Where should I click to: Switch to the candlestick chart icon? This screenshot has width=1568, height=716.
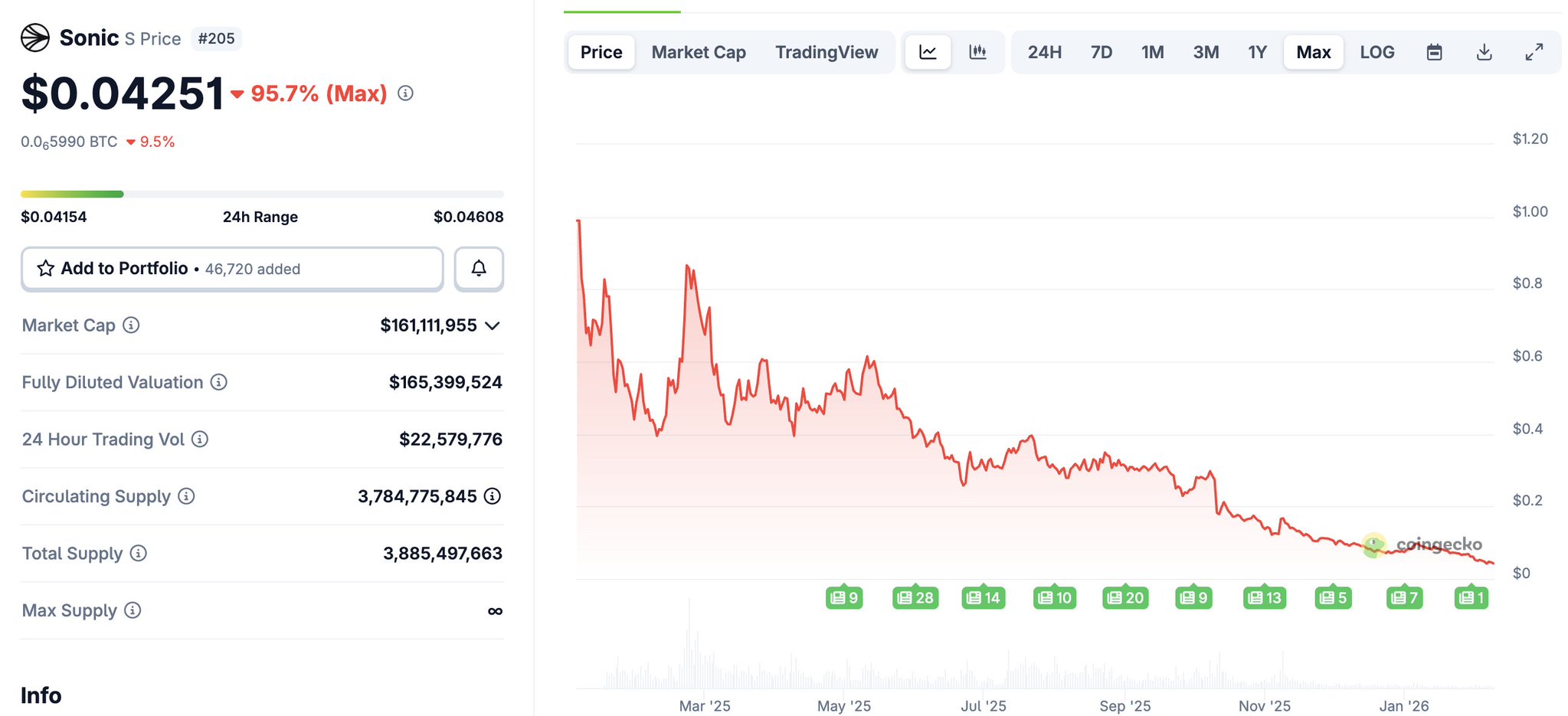coord(977,52)
